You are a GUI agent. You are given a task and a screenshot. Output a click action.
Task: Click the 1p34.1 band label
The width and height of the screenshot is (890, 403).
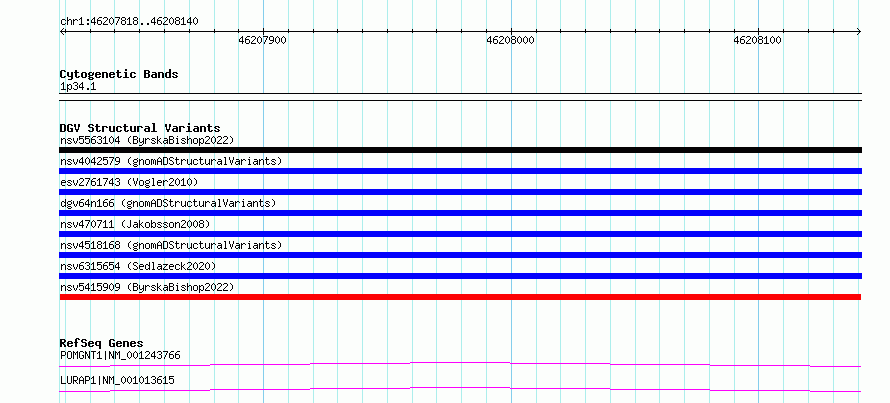click(78, 87)
